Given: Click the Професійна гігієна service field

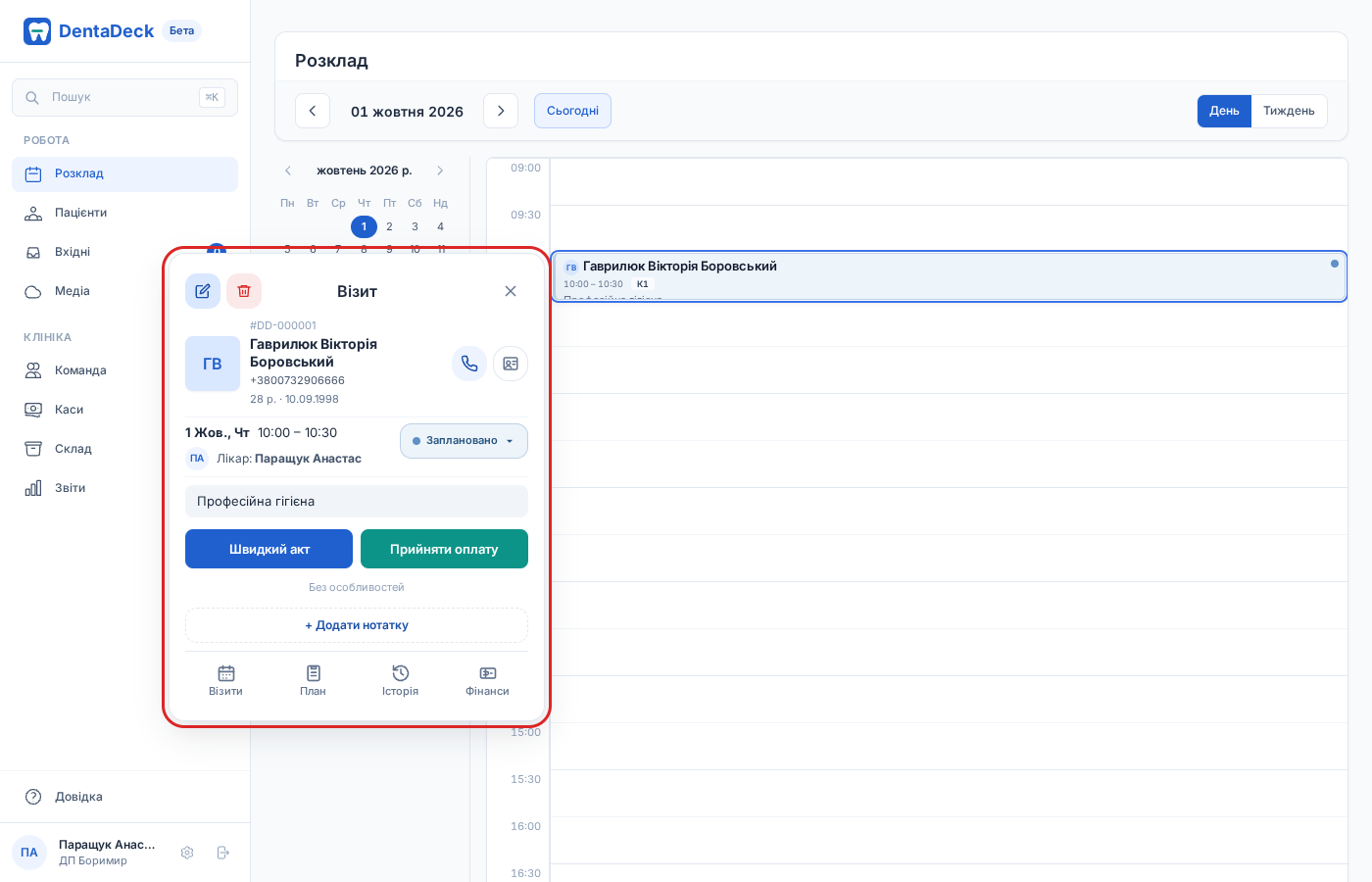Looking at the screenshot, I should (x=357, y=501).
